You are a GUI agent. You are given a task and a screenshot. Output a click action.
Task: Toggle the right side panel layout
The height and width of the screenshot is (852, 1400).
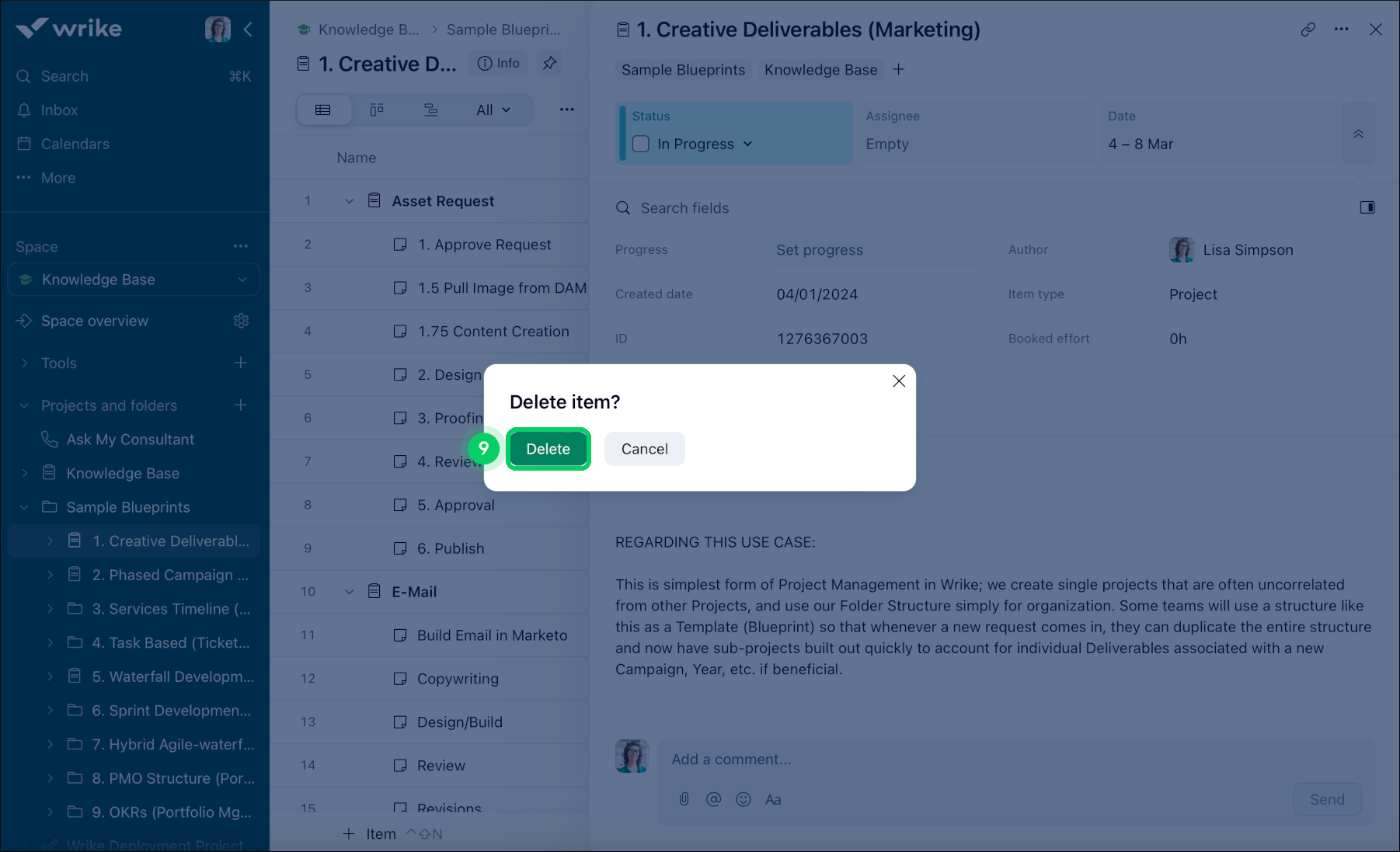click(x=1368, y=207)
